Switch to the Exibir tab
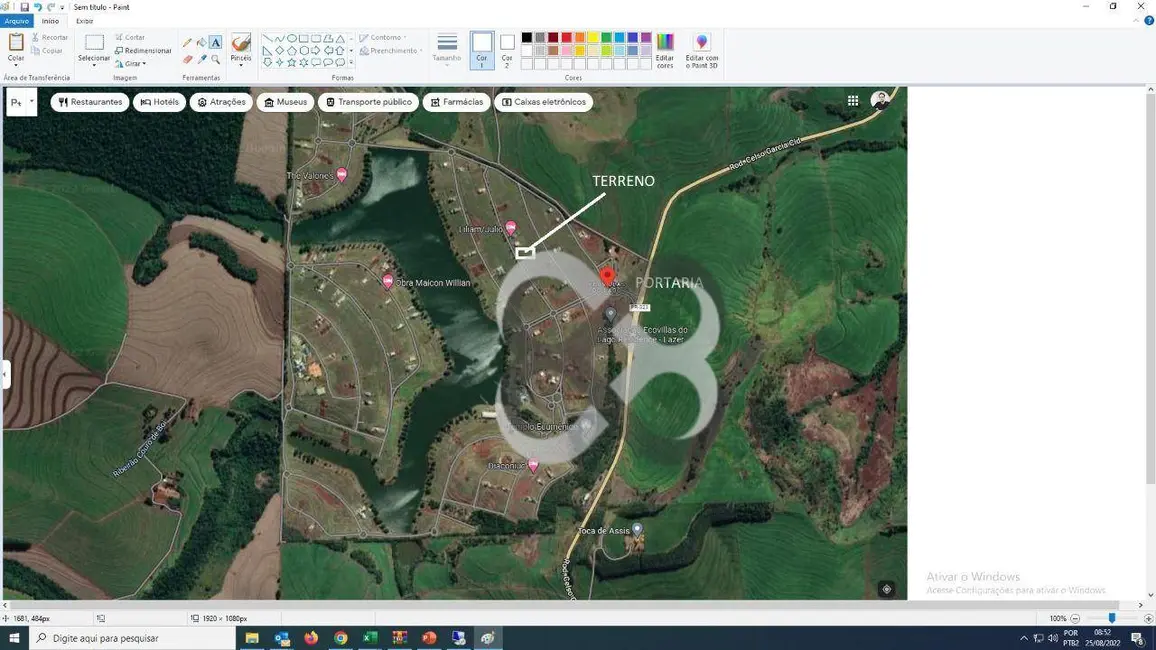 85,21
